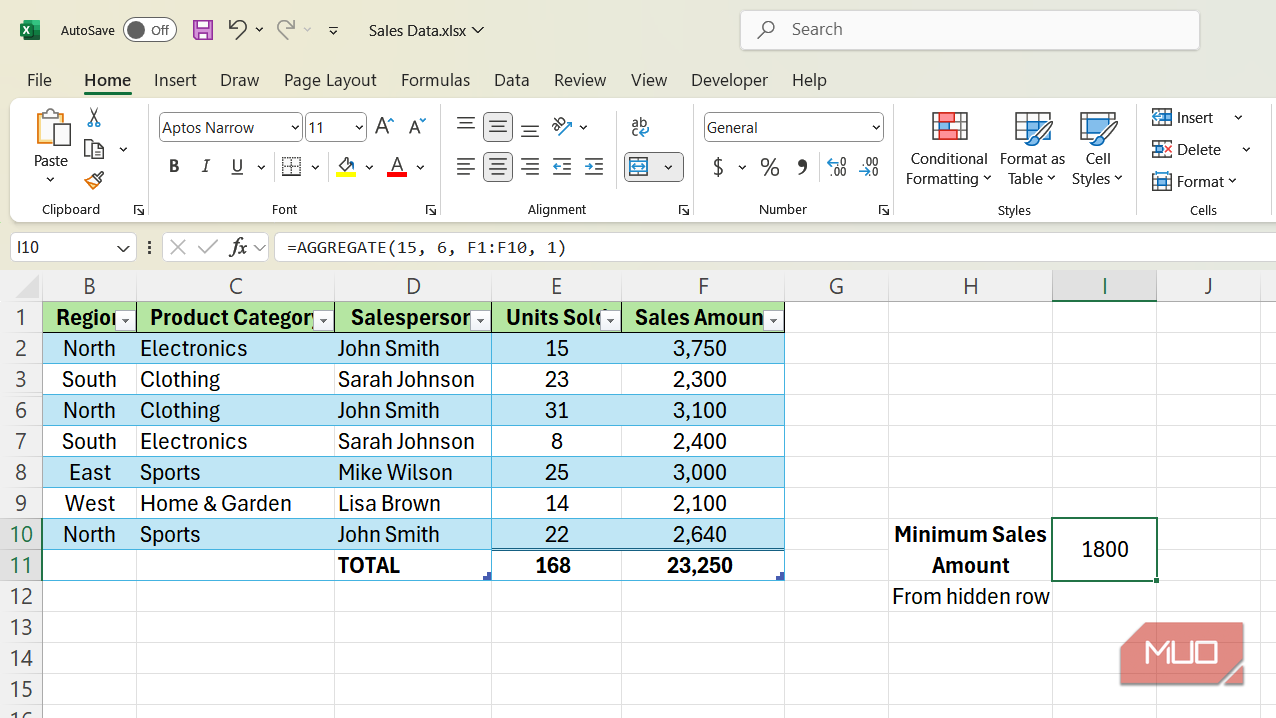1276x718 pixels.
Task: Click the Font Color red A
Action: [397, 167]
